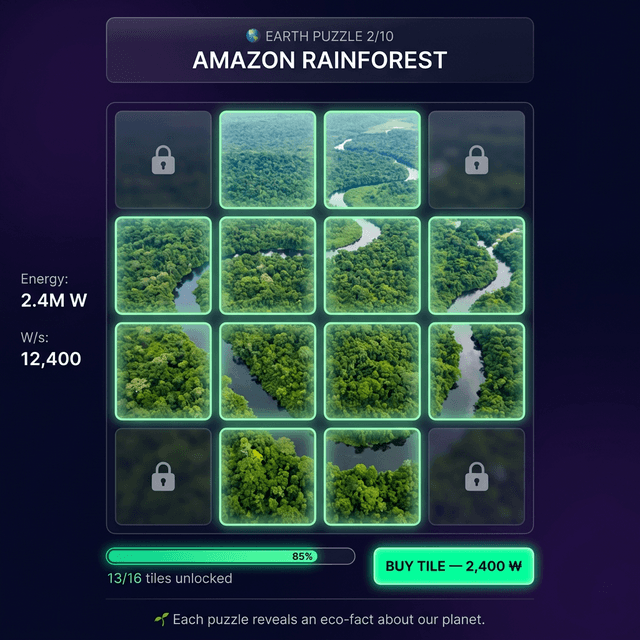Select the top-row tile of dense forest canopy
640x640 pixels.
pos(268,160)
